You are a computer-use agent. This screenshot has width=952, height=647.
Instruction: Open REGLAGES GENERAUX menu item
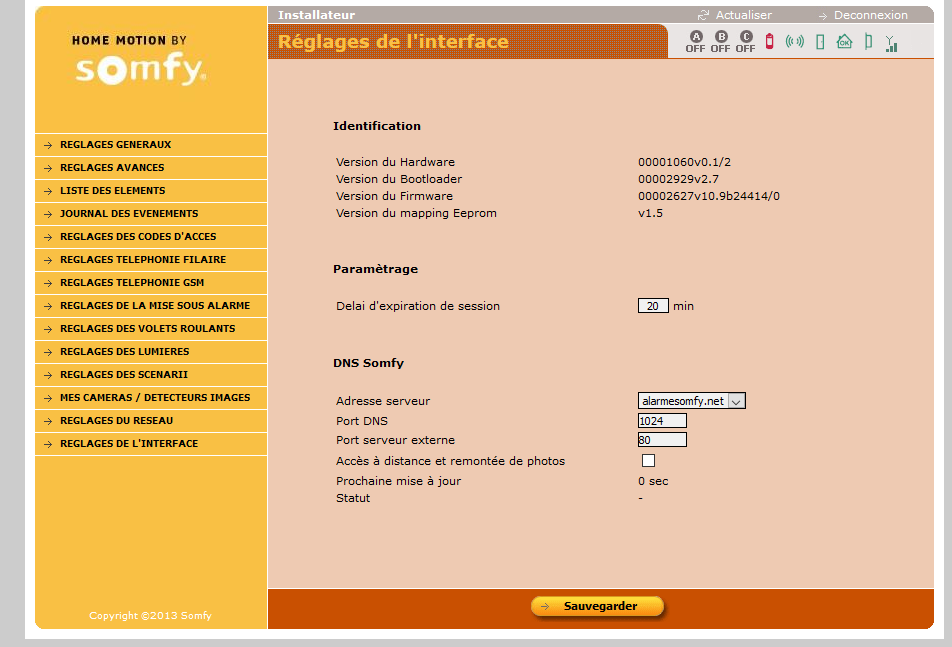[115, 145]
